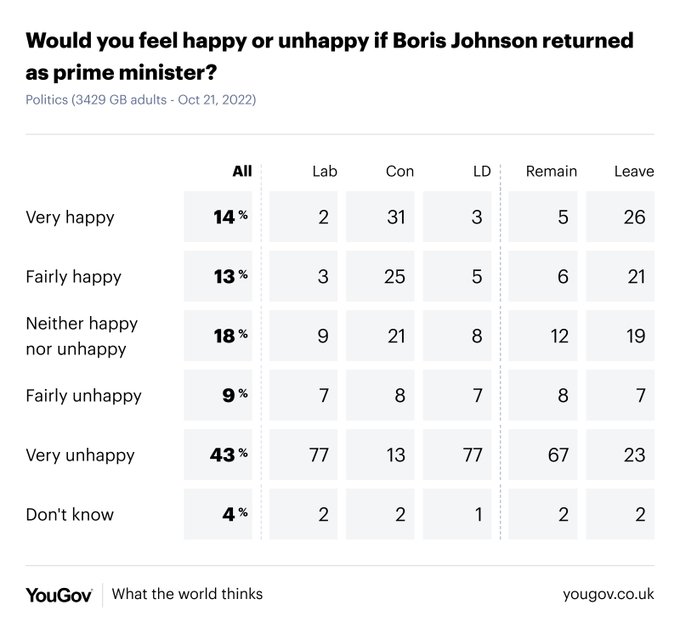Click the Politics survey details subtitle
Screen dimensions: 680x633
[x=141, y=100]
